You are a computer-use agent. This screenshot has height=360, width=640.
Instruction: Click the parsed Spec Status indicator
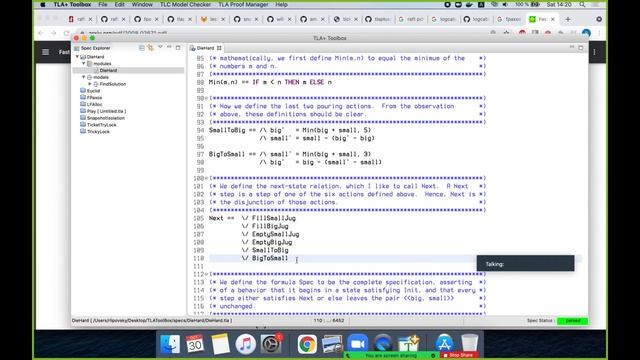click(x=572, y=321)
